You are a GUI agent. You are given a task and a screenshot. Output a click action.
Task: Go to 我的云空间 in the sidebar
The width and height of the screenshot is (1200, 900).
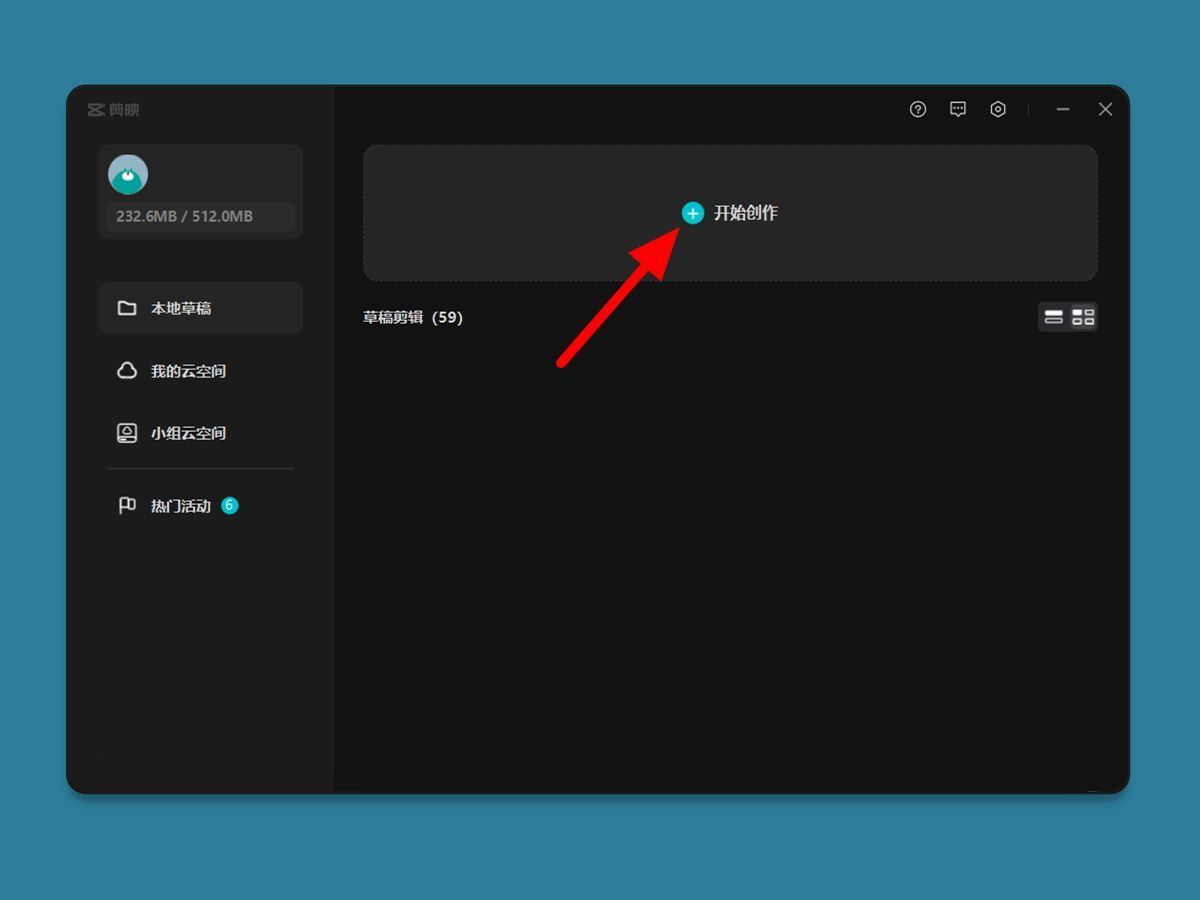(x=188, y=371)
